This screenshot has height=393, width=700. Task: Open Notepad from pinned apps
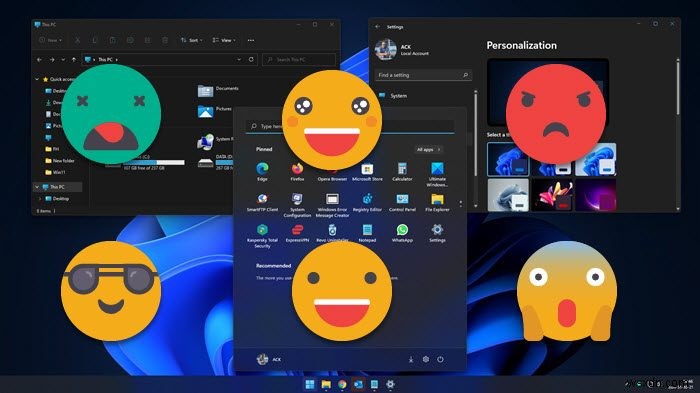coord(367,233)
